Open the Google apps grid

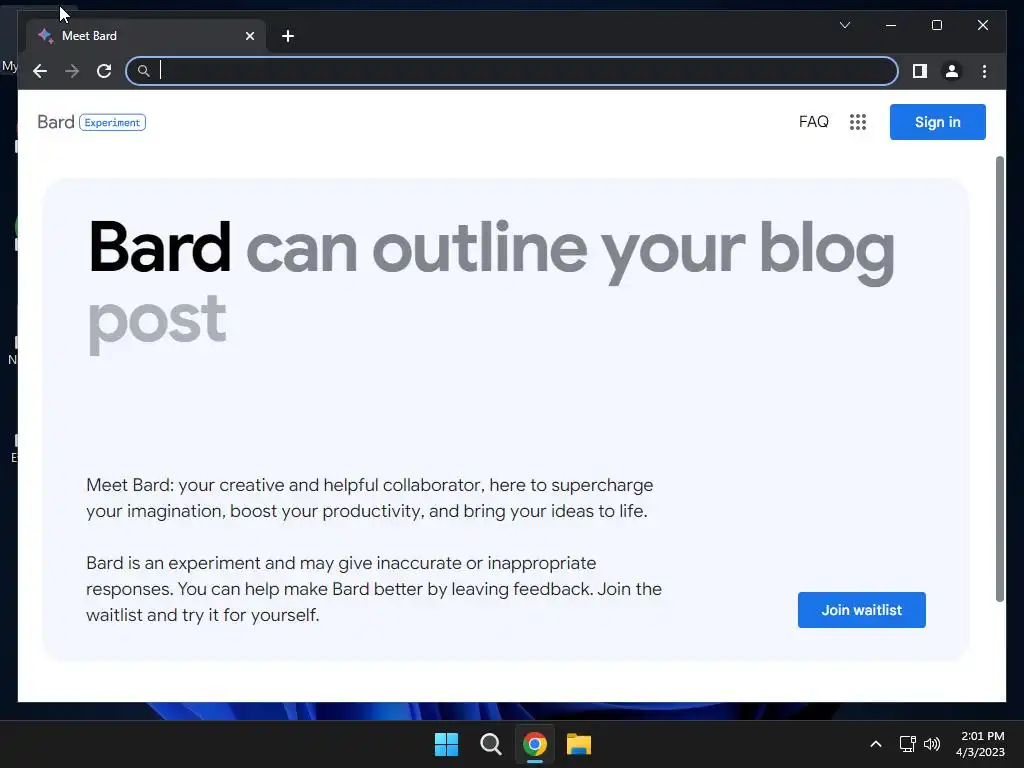[857, 122]
